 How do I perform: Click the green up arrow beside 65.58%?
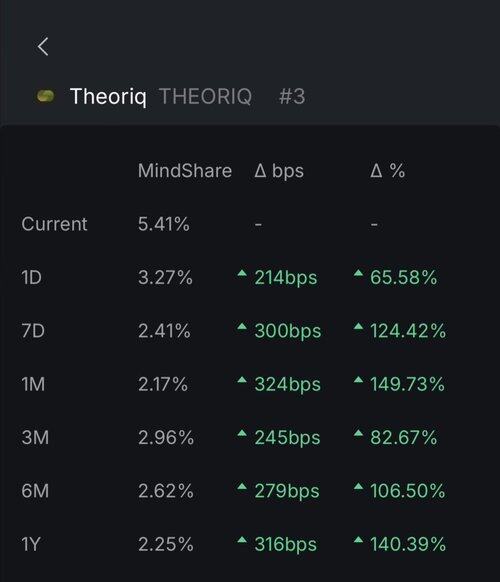358,273
